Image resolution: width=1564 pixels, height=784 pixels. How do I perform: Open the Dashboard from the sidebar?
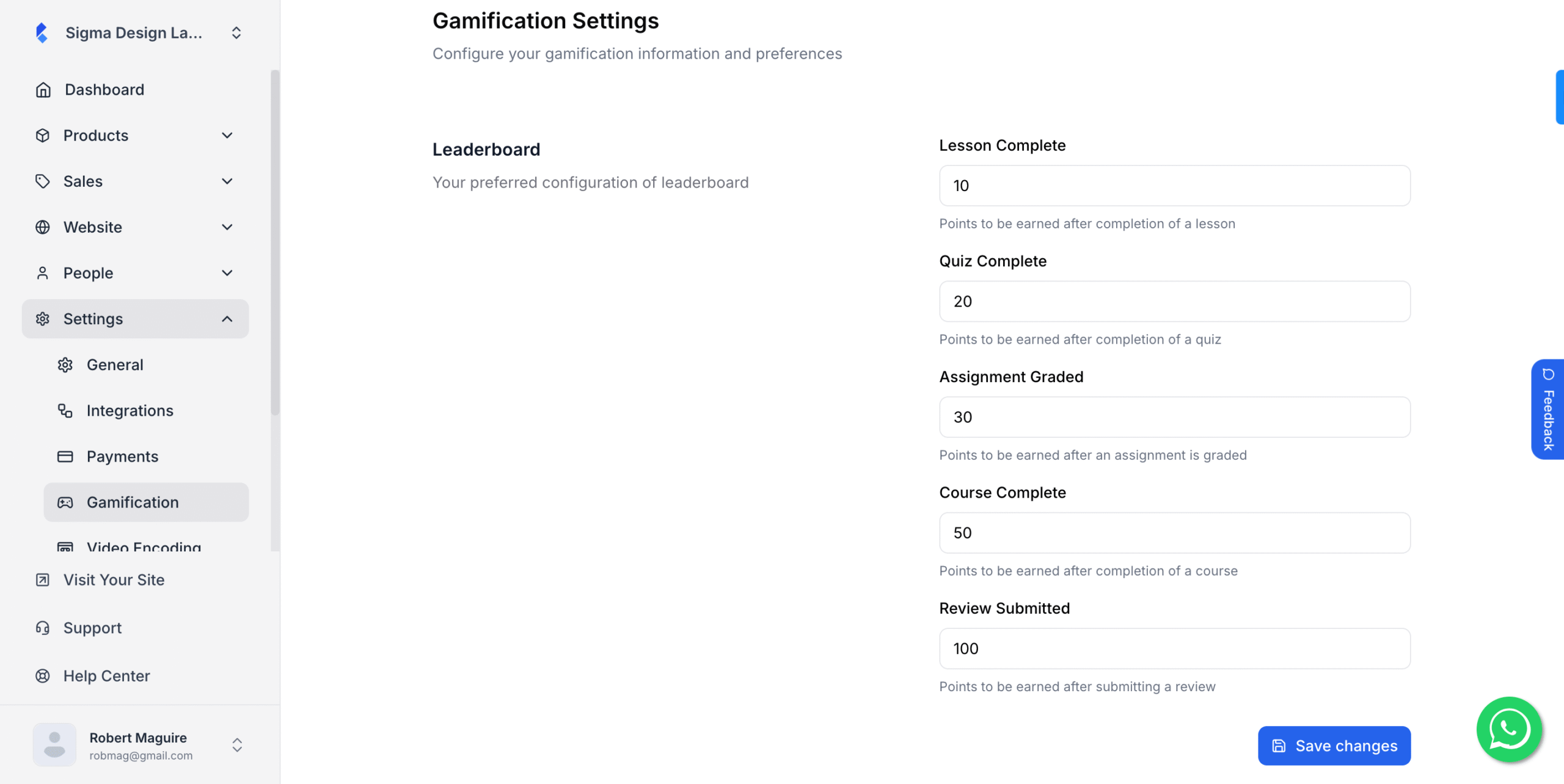[104, 89]
